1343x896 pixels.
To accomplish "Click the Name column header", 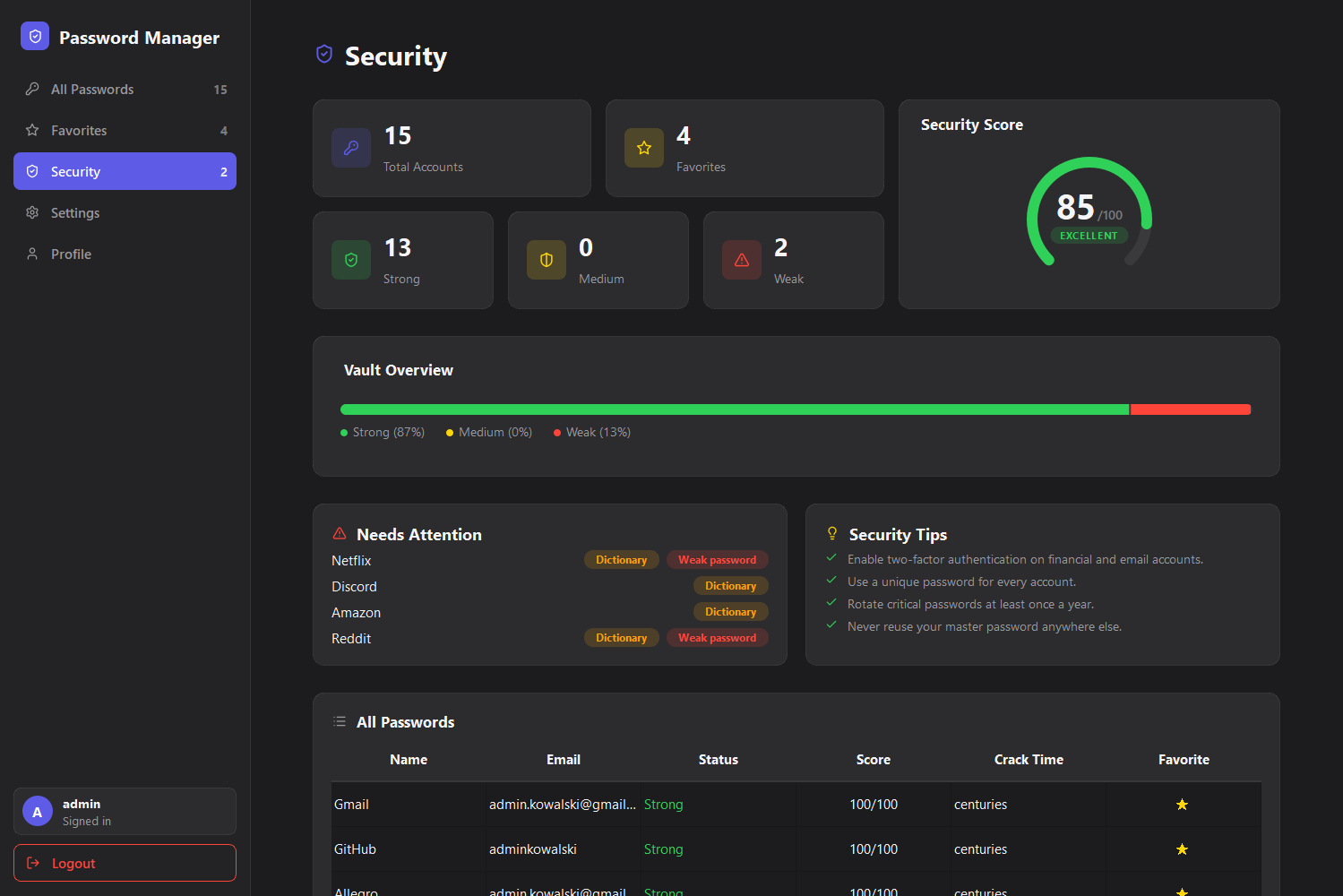I will click(x=409, y=760).
